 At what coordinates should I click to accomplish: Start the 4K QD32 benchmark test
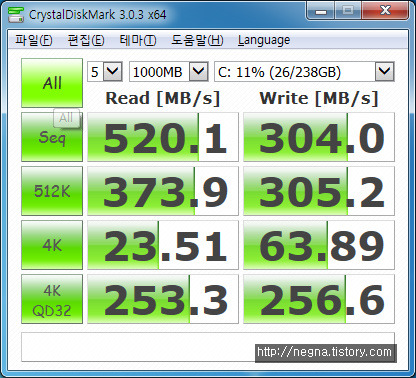(x=52, y=299)
